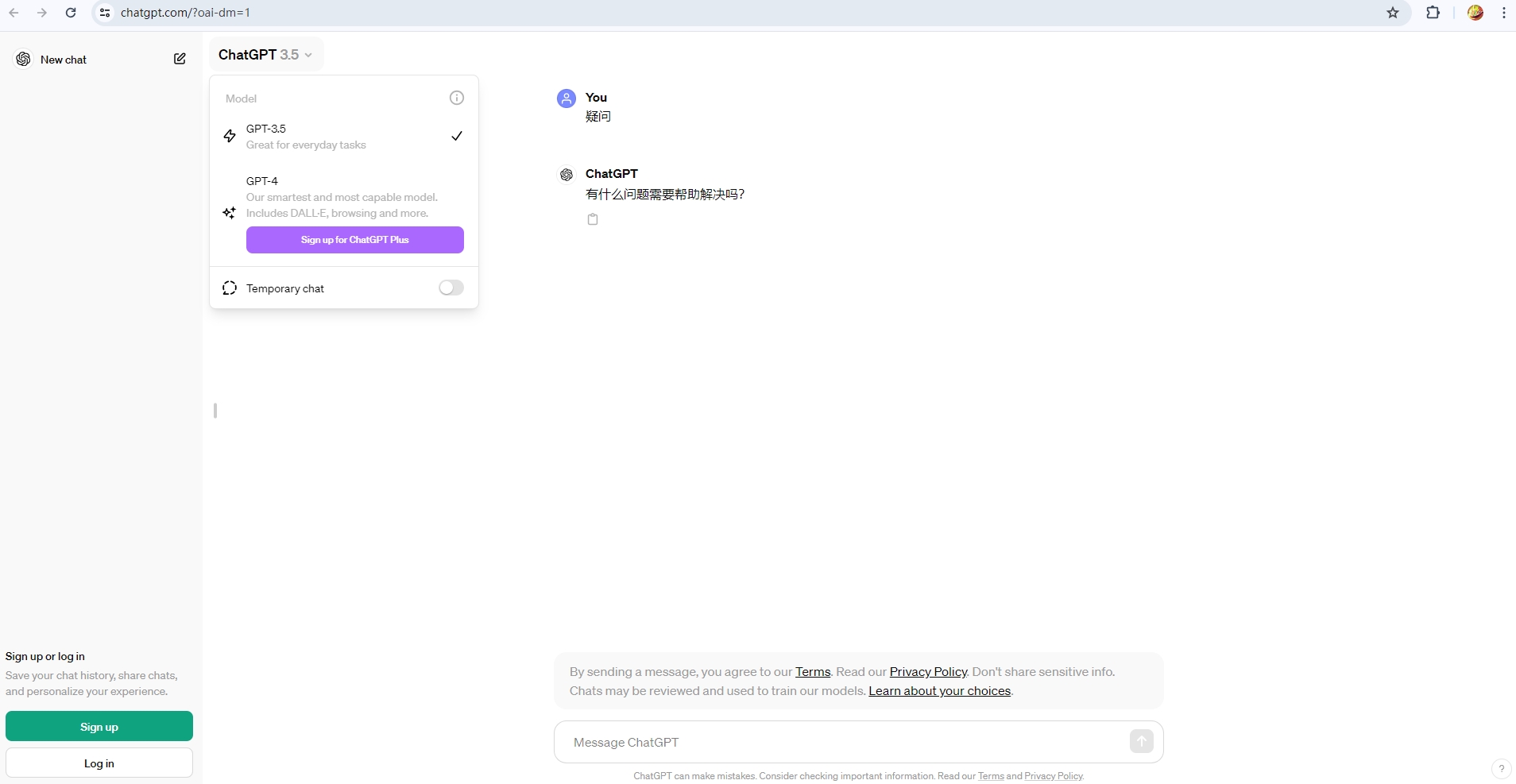Toggle the Temporary chat switch
1516x784 pixels.
coord(451,288)
